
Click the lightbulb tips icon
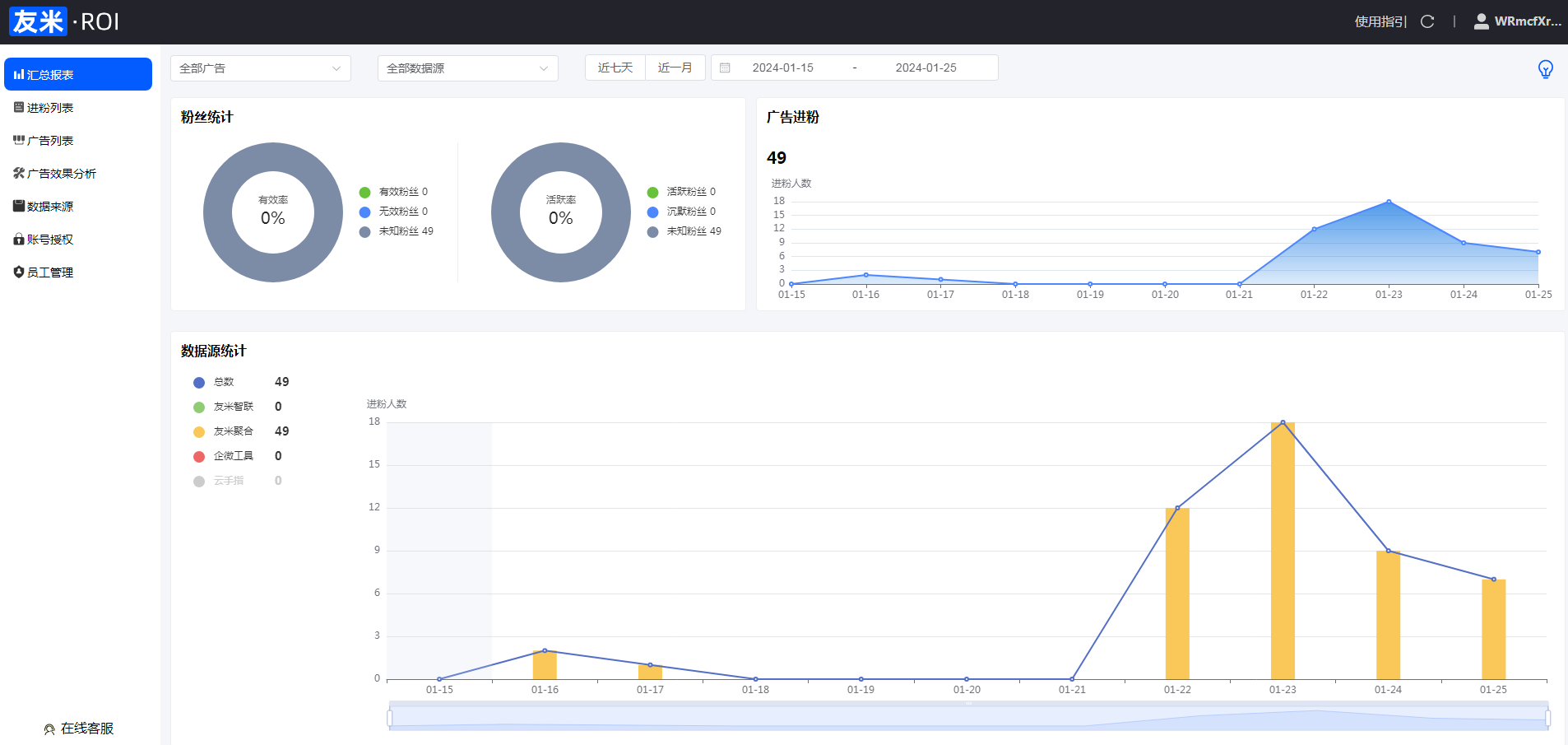tap(1545, 69)
